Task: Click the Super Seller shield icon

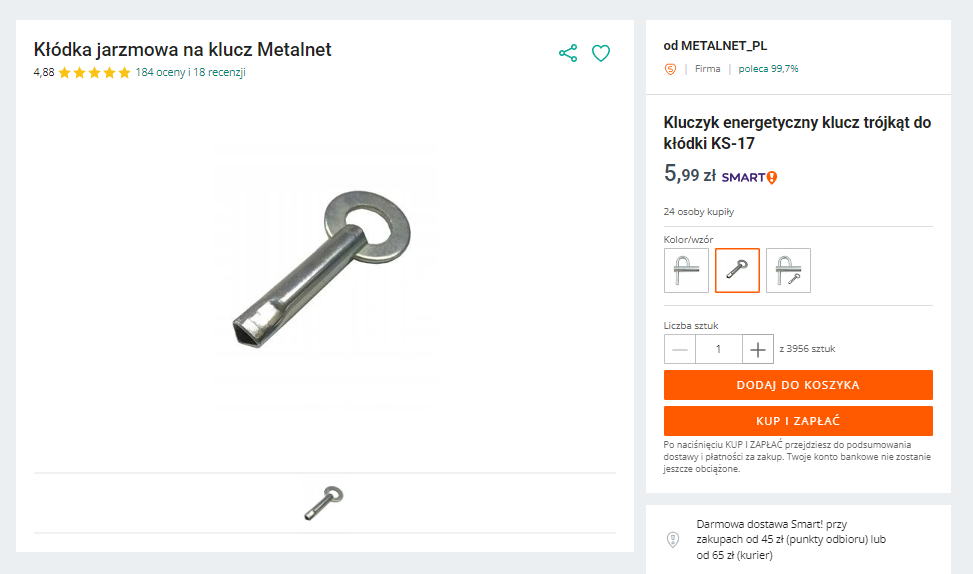Action: click(670, 69)
